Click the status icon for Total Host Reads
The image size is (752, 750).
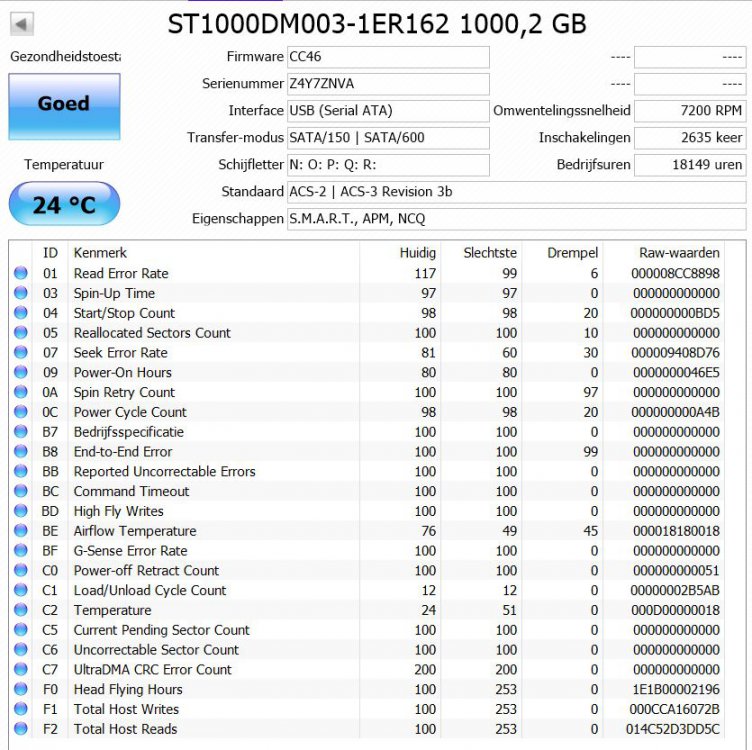click(x=21, y=729)
